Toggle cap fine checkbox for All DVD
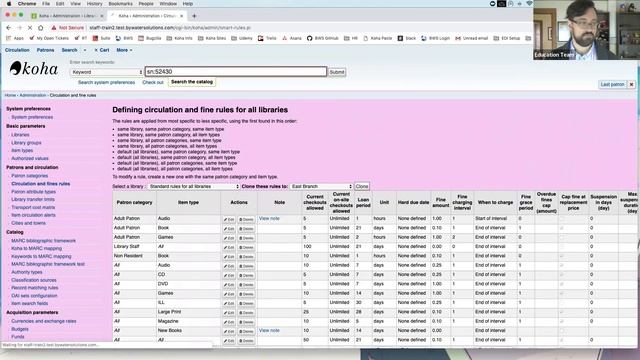640x360 pixels. (x=562, y=284)
